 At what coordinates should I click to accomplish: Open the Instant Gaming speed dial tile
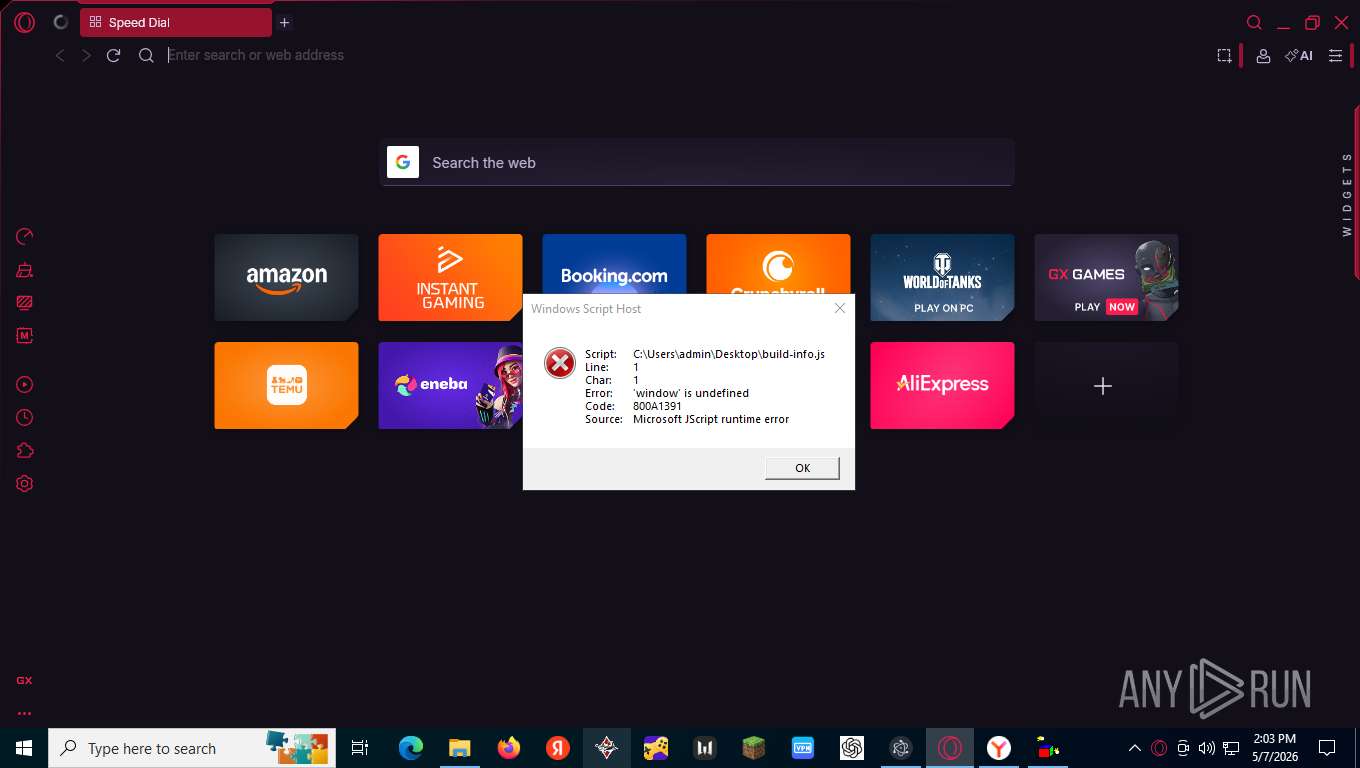[450, 277]
